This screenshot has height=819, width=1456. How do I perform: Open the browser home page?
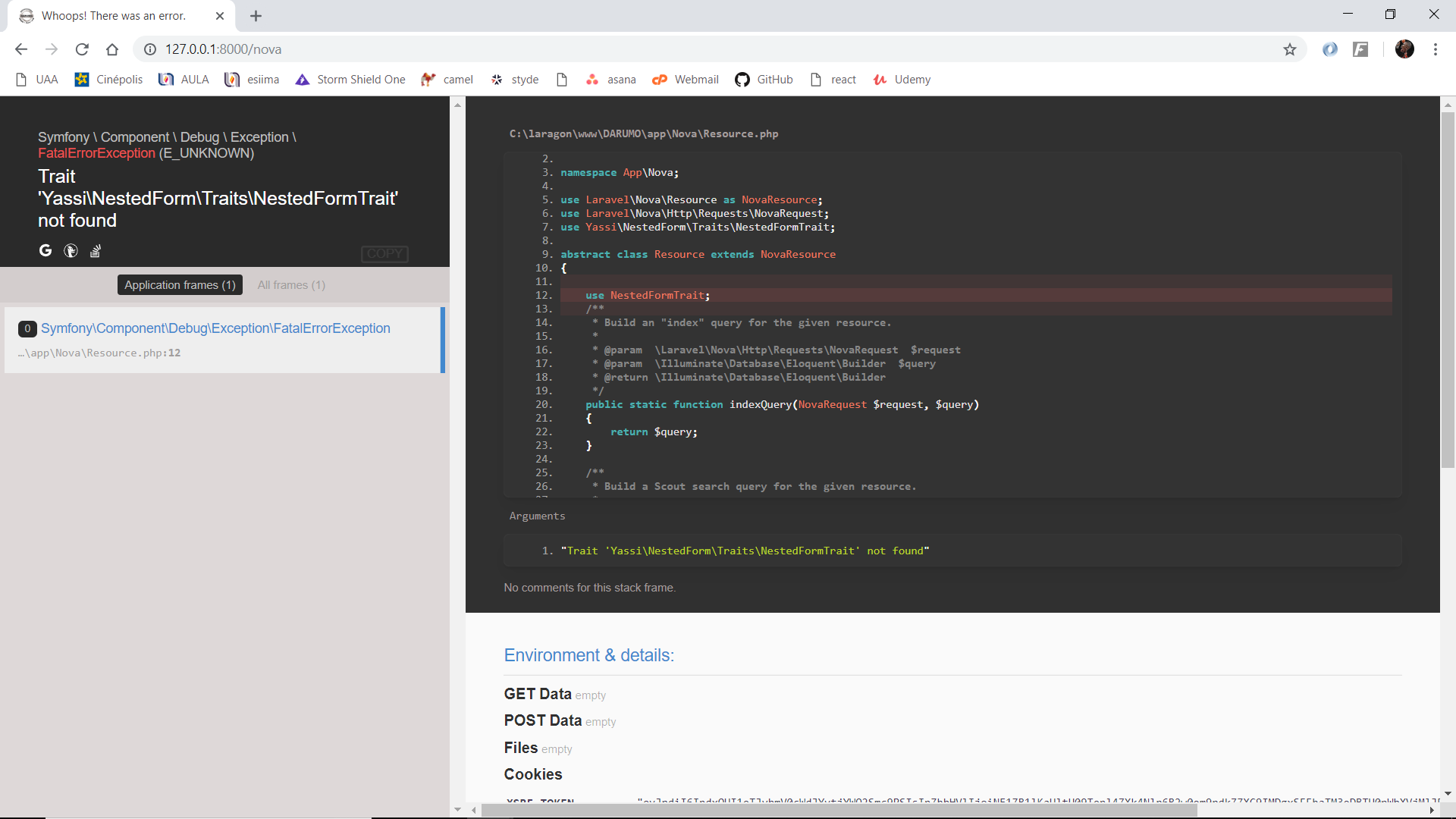[x=112, y=49]
